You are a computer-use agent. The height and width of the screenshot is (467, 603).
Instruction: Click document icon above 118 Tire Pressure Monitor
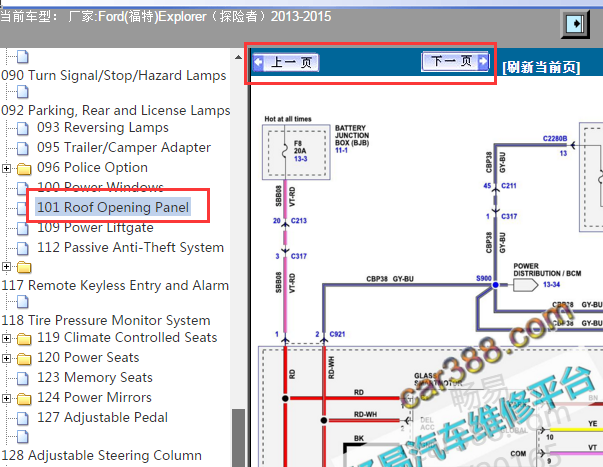(23, 302)
